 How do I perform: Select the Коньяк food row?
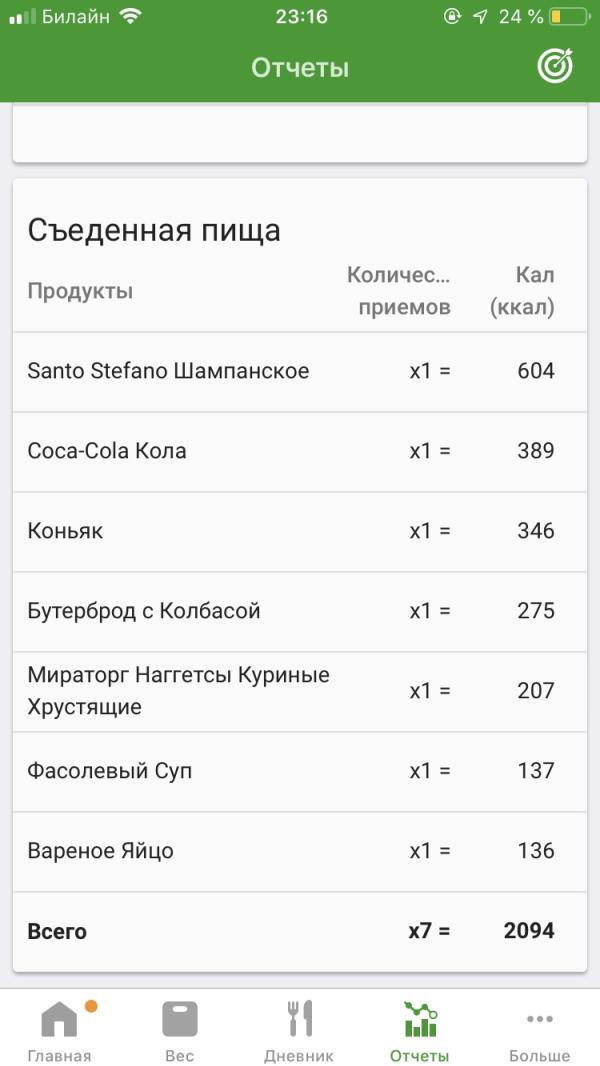tap(300, 532)
